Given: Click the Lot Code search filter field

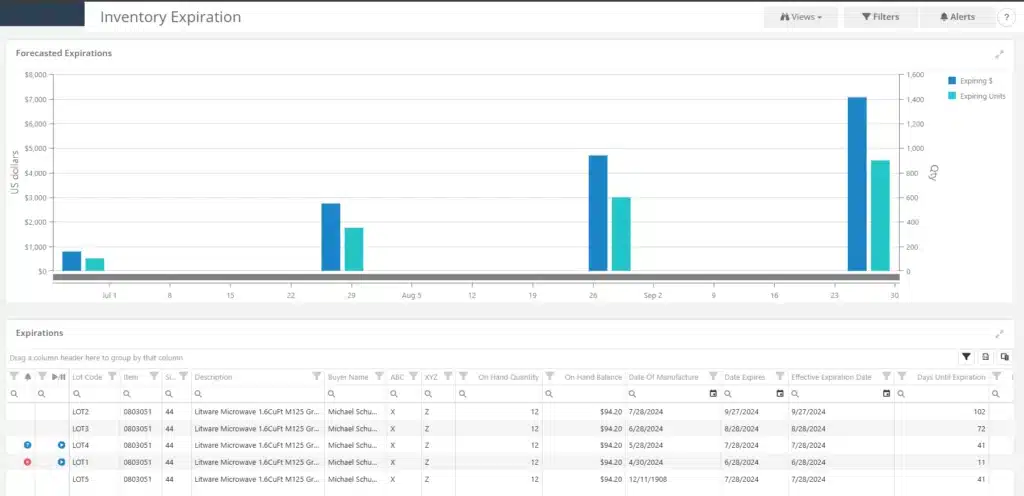Looking at the screenshot, I should pos(95,394).
